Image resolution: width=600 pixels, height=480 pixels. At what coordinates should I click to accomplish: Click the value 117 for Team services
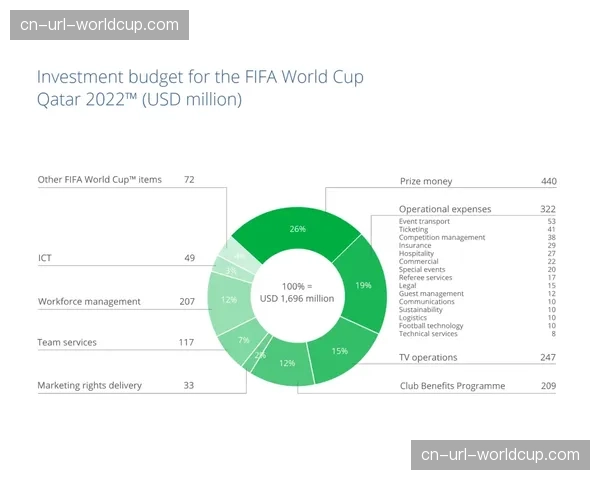click(x=186, y=342)
